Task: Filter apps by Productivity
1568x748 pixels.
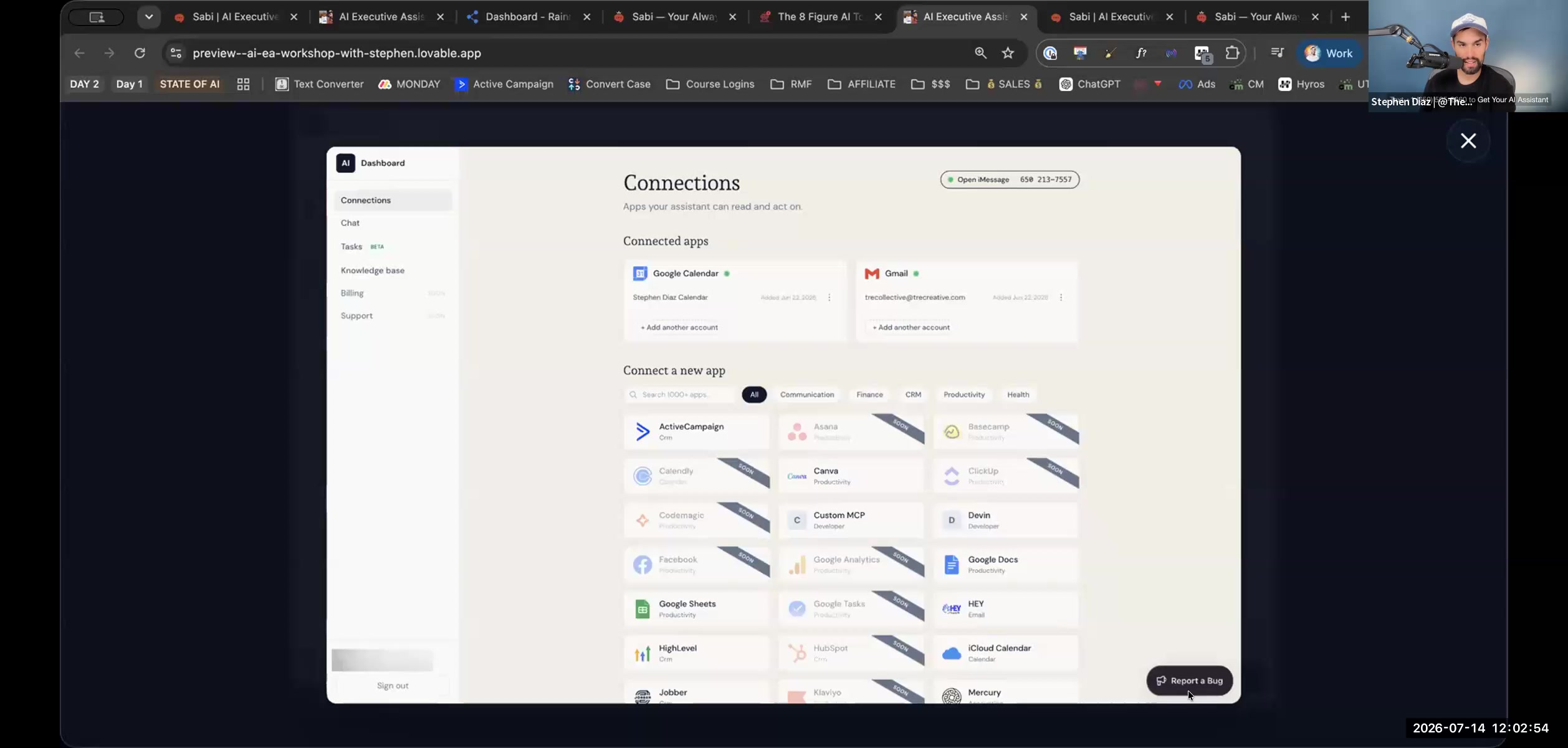Action: (x=964, y=395)
